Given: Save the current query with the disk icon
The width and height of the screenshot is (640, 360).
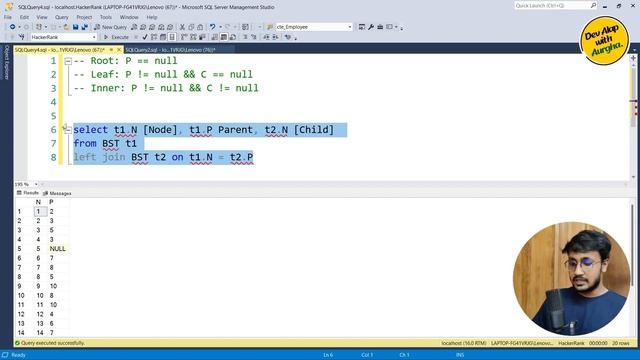Looking at the screenshot, I should click(x=76, y=27).
